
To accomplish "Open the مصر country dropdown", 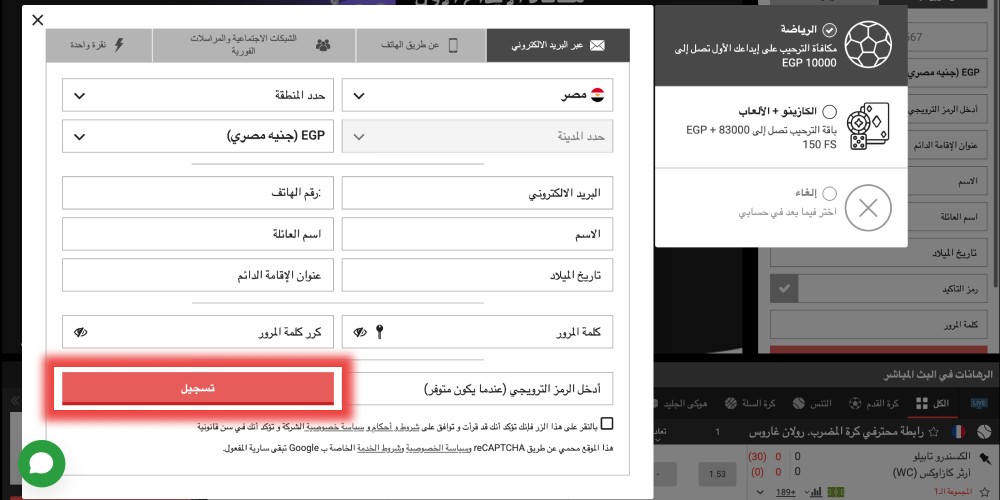I will tap(477, 96).
